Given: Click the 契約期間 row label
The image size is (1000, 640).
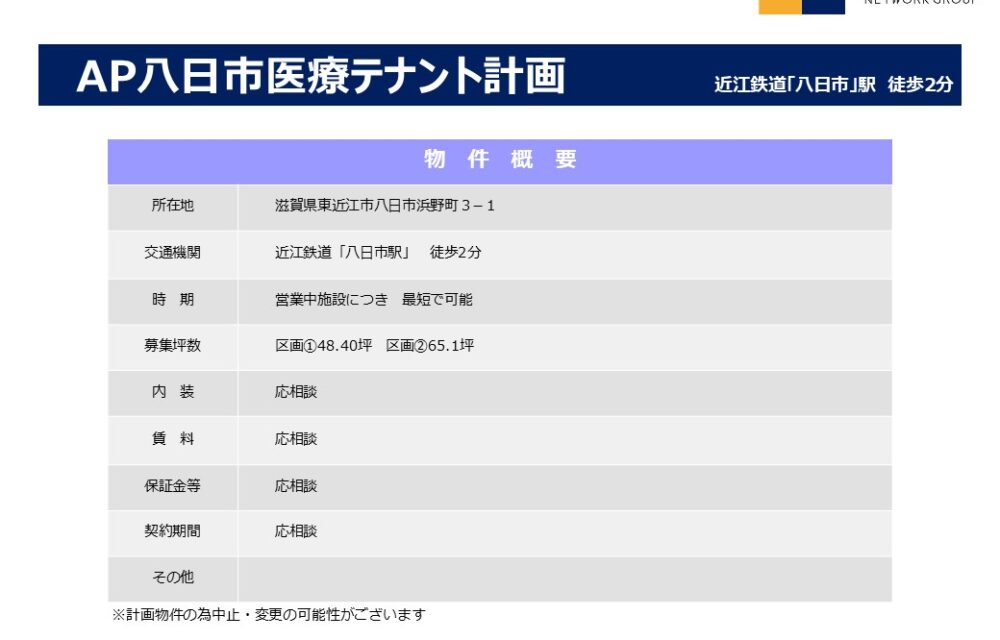Looking at the screenshot, I should [172, 532].
